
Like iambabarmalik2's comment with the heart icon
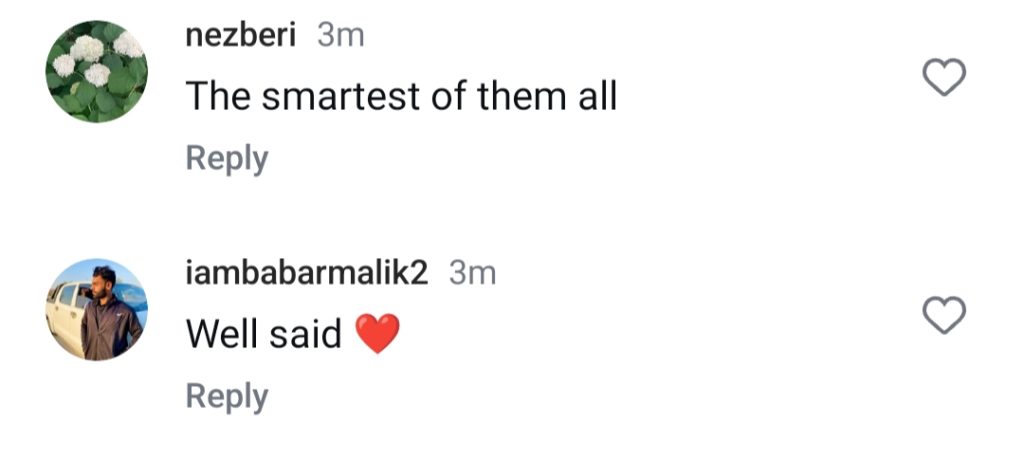pos(944,315)
